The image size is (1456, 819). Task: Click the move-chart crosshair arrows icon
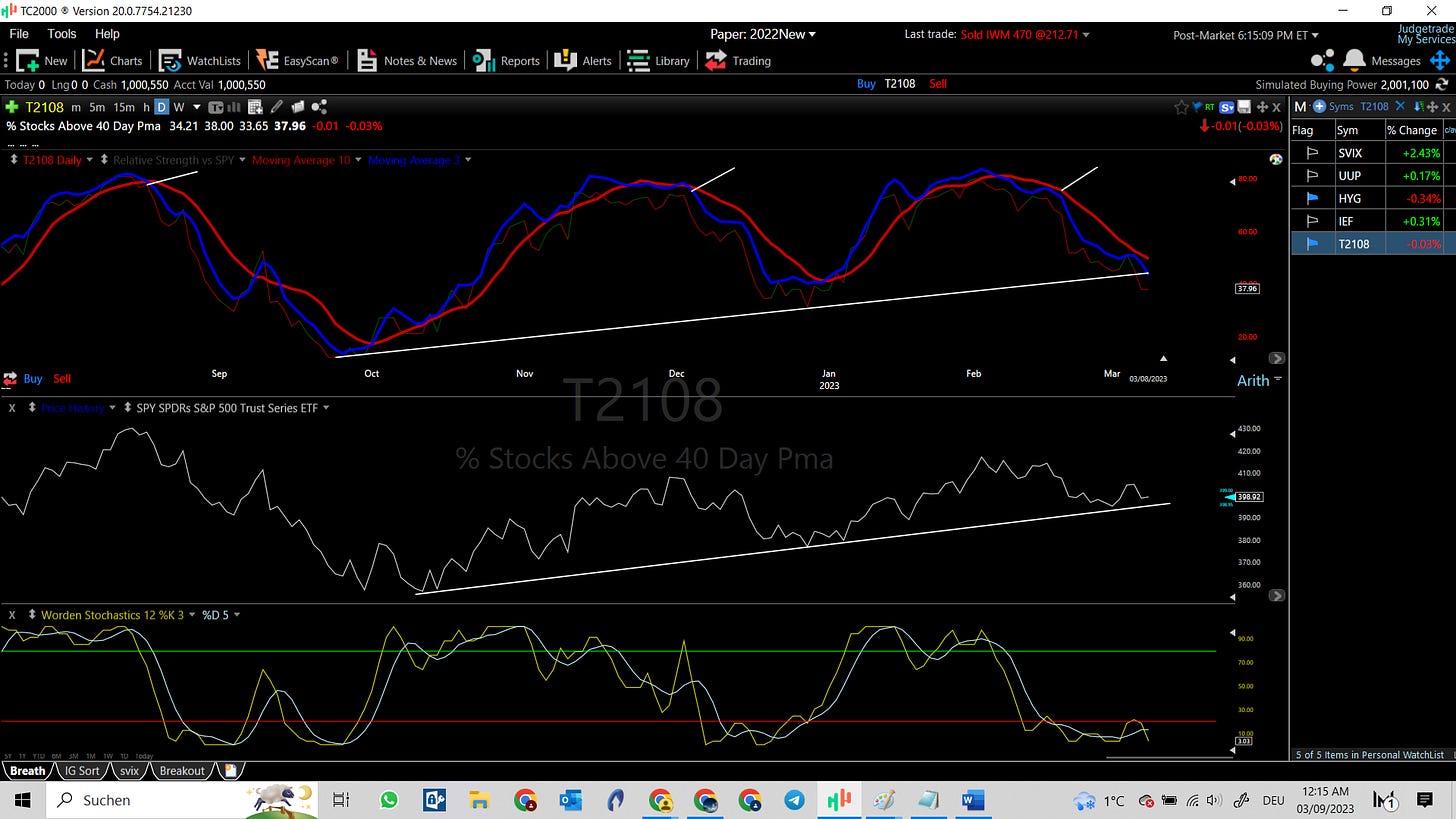(1262, 107)
